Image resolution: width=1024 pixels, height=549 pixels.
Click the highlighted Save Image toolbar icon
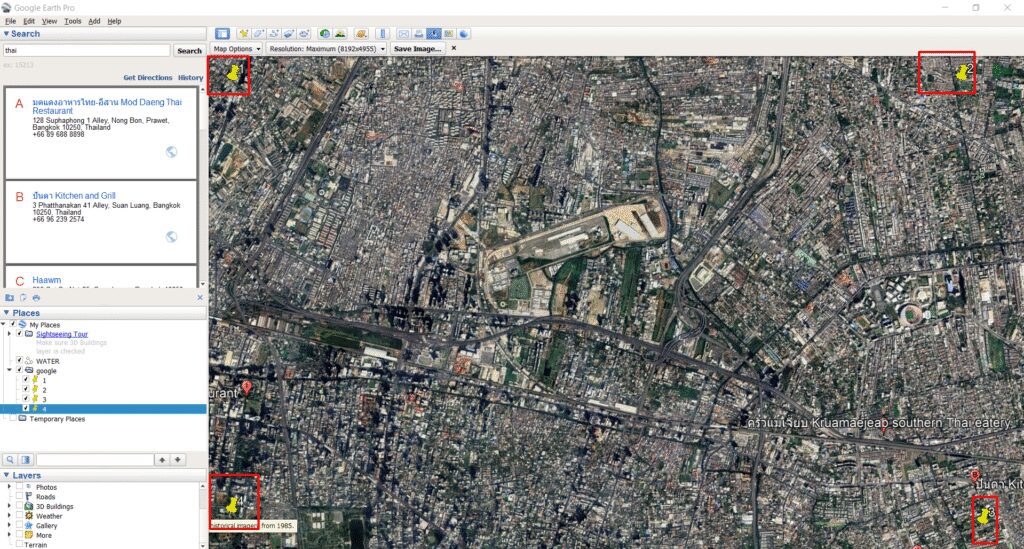click(434, 33)
